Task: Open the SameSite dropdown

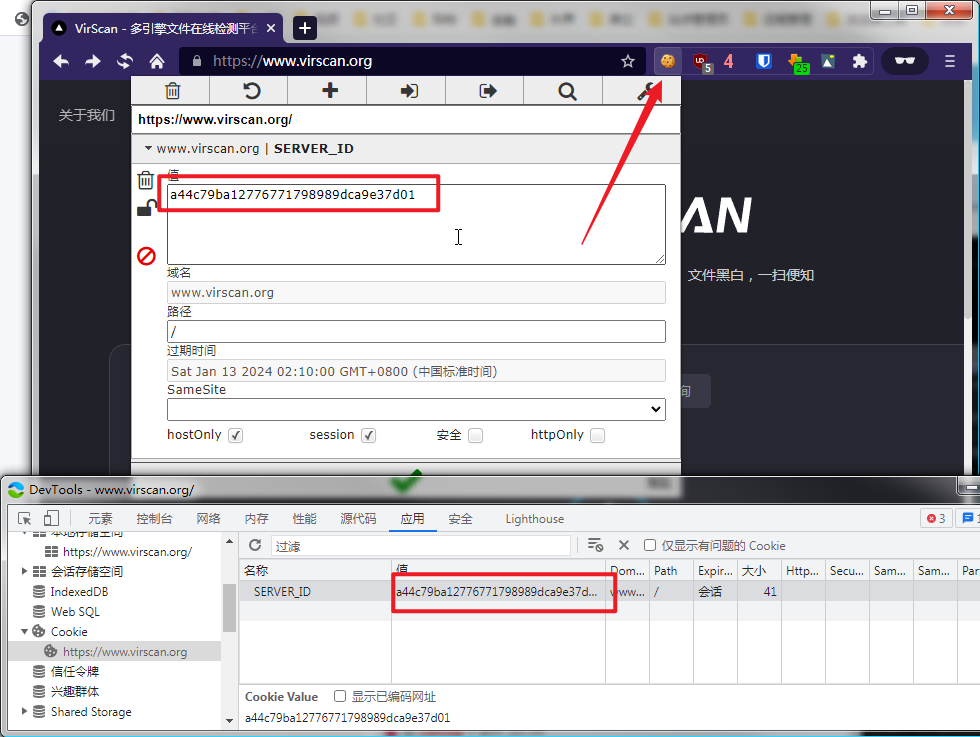Action: [x=416, y=409]
